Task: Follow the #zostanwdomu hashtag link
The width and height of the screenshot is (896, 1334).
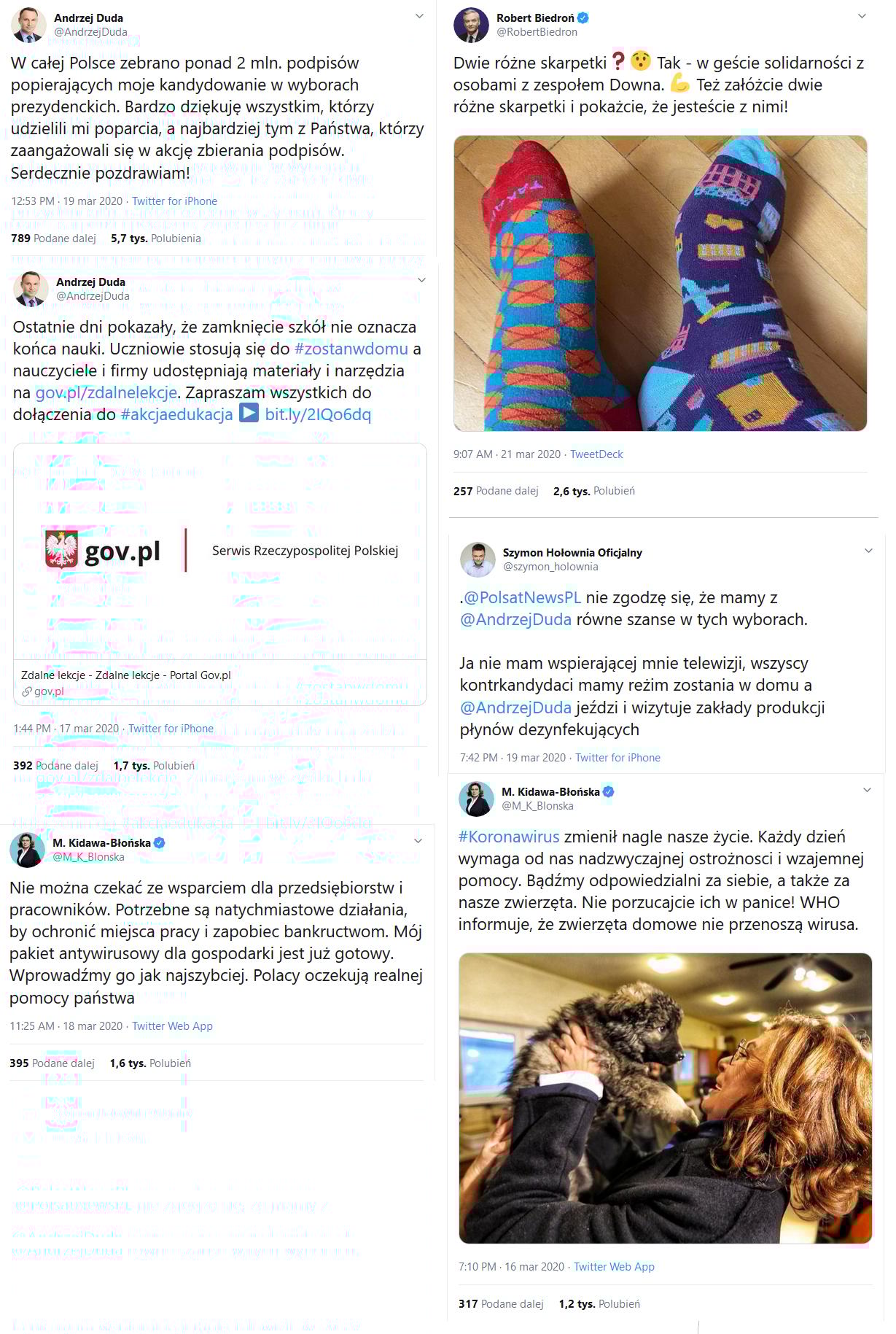Action: point(351,349)
